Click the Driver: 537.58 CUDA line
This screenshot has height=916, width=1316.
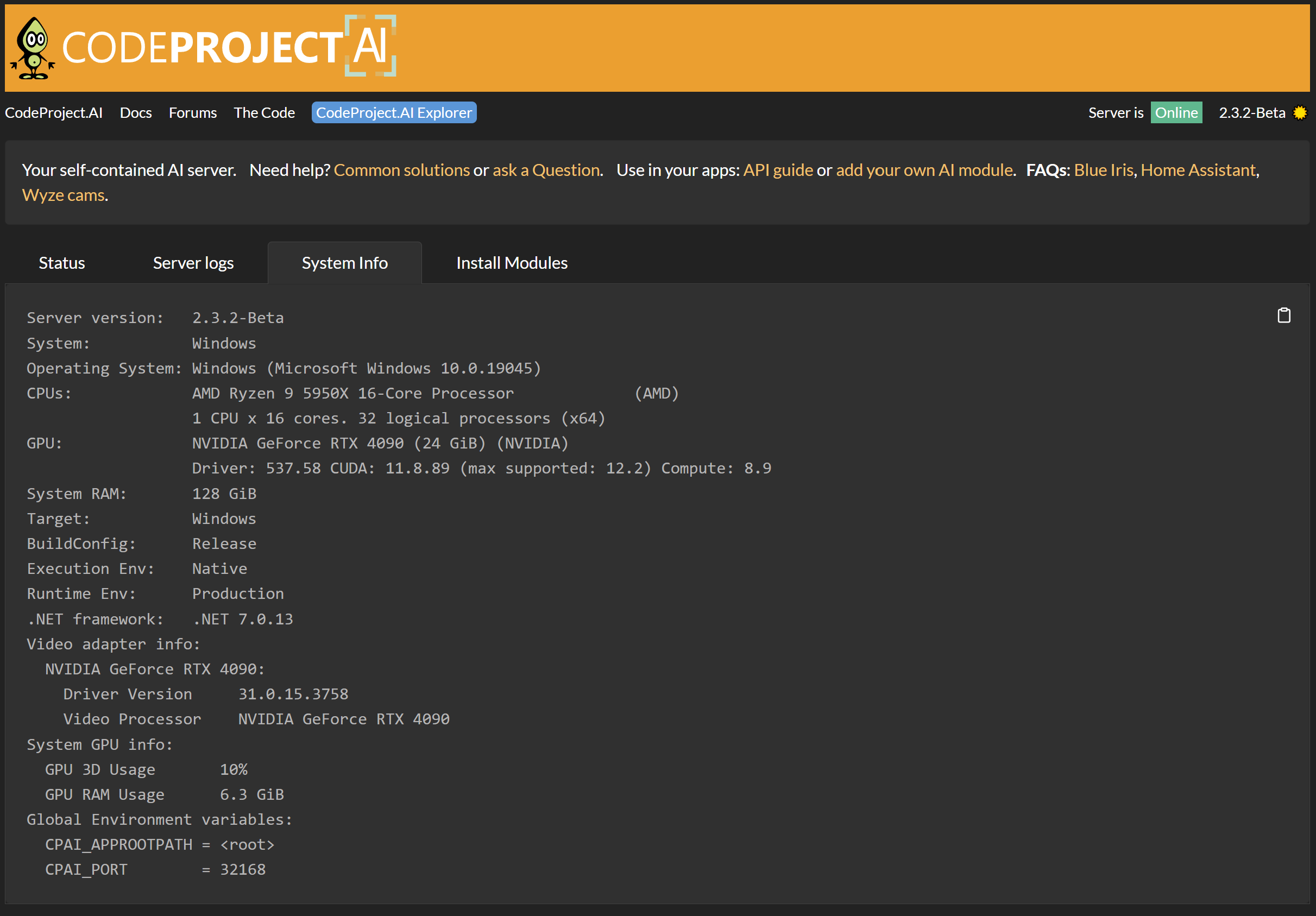481,469
